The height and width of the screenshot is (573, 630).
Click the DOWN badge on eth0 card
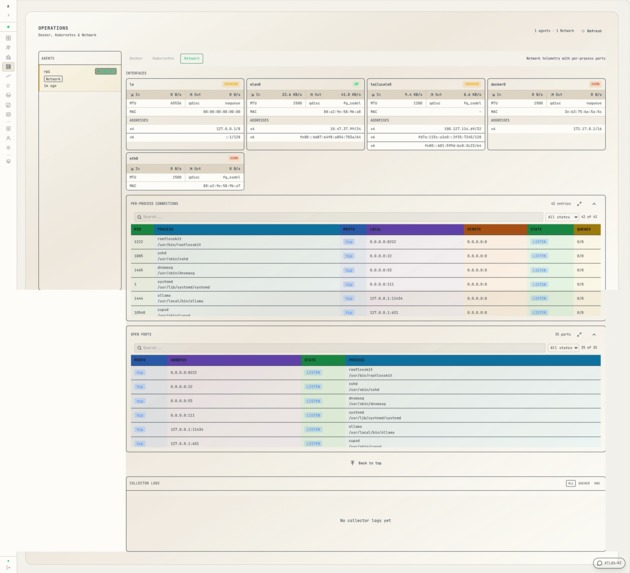pos(234,158)
